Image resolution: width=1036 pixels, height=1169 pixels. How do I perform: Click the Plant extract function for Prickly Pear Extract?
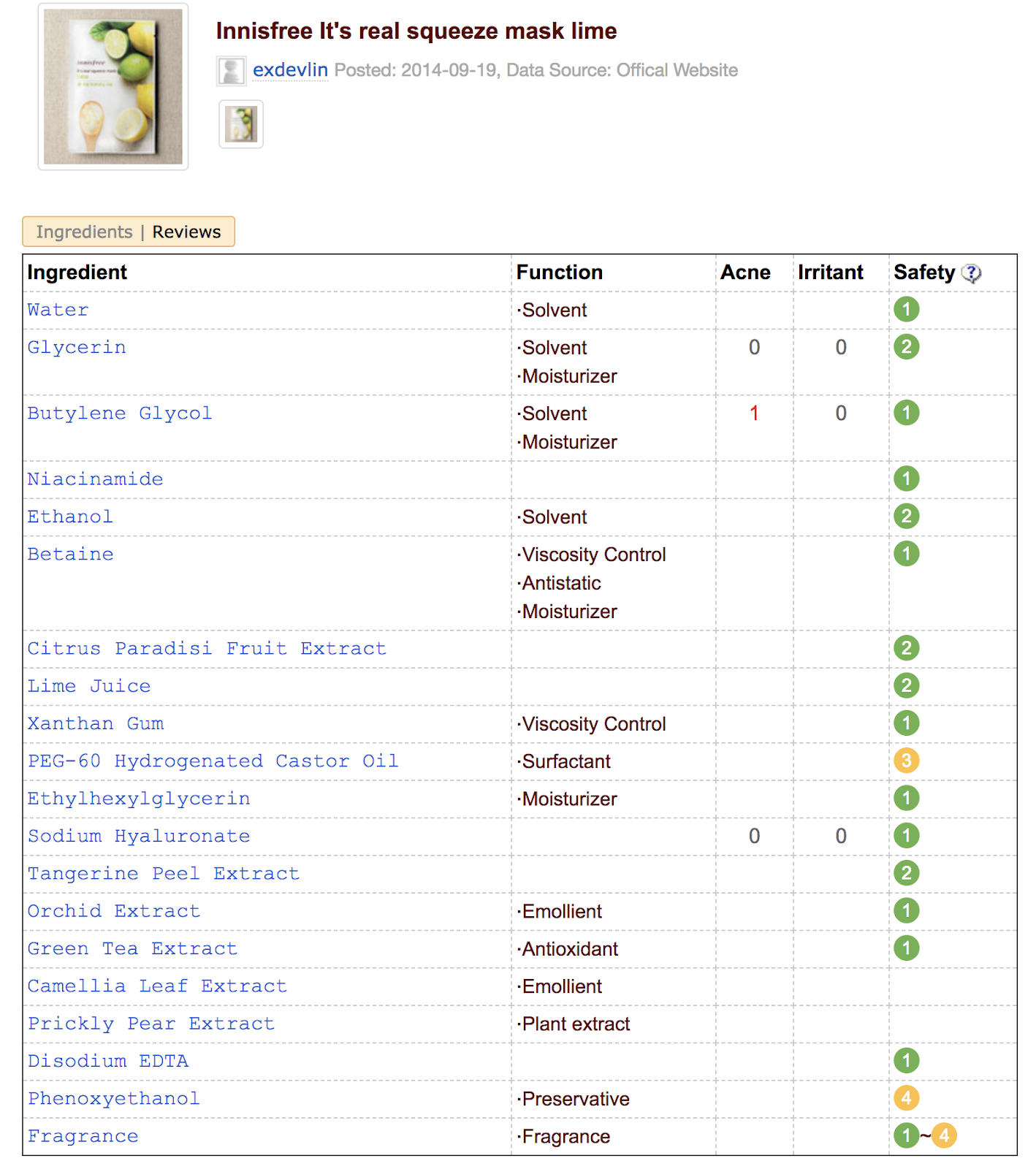[574, 1024]
